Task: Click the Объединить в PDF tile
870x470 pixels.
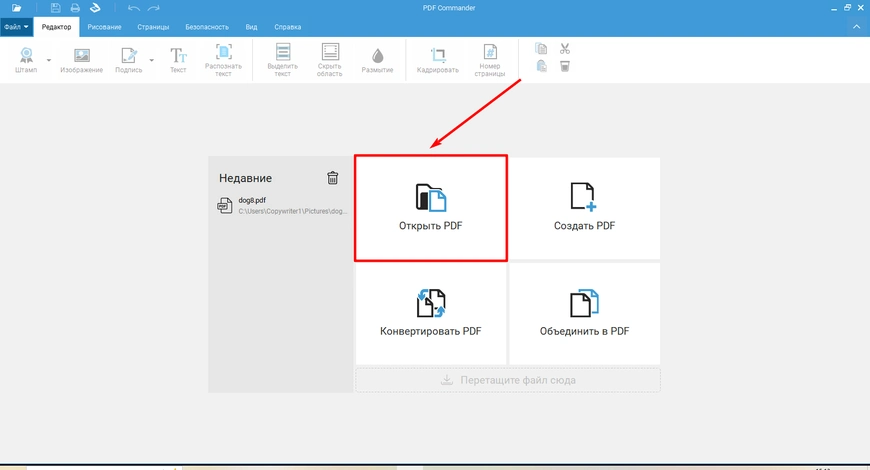Action: pyautogui.click(x=584, y=314)
